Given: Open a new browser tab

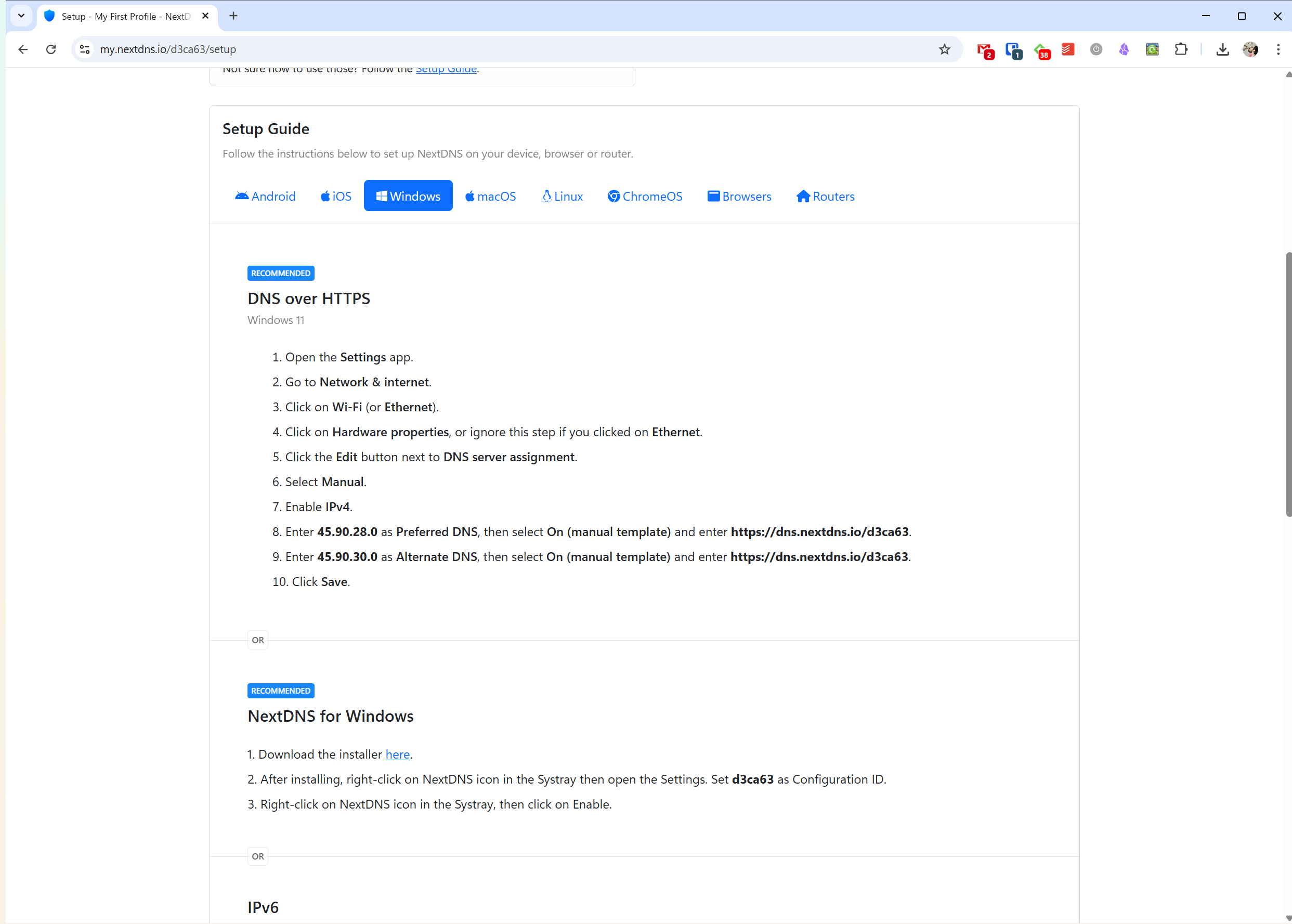Looking at the screenshot, I should pos(233,16).
